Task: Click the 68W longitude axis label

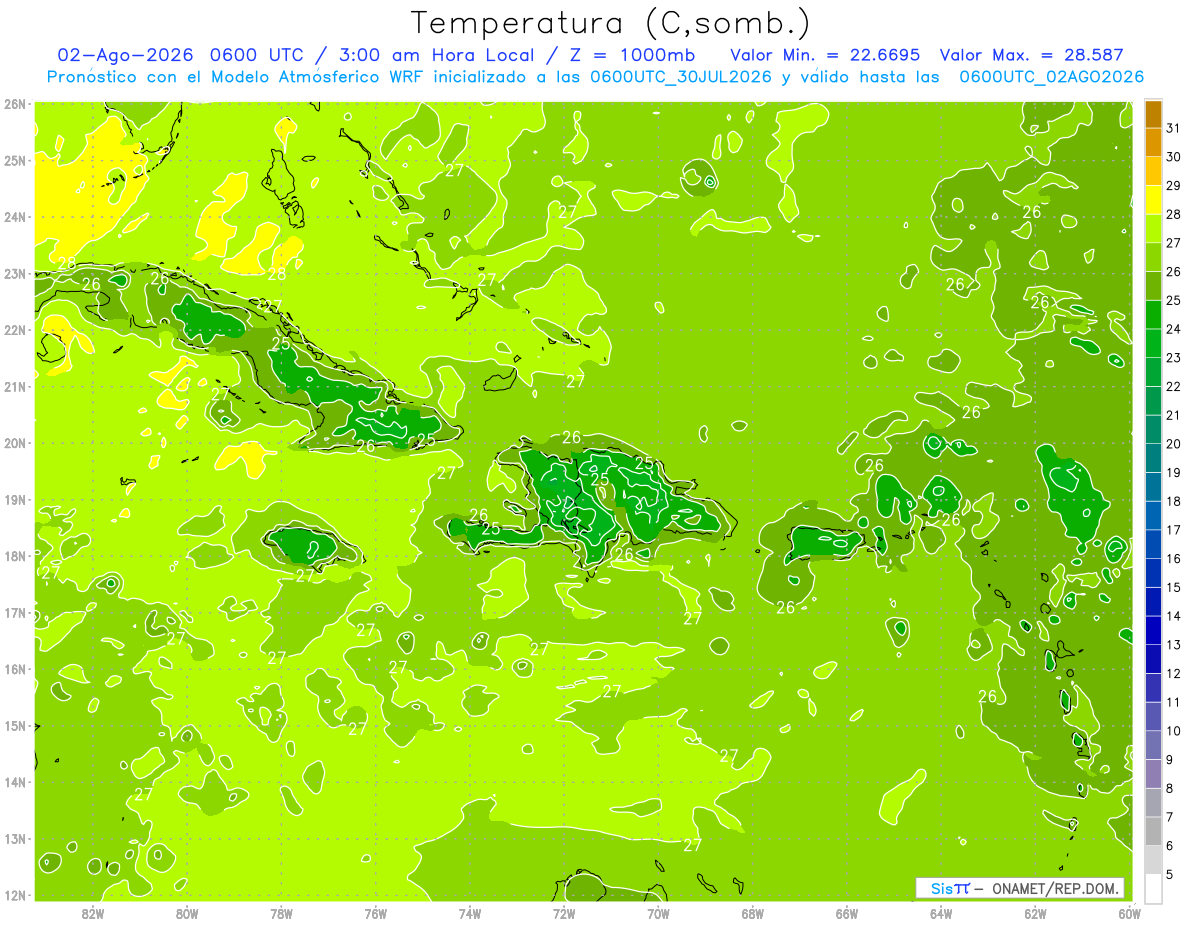Action: pyautogui.click(x=753, y=913)
